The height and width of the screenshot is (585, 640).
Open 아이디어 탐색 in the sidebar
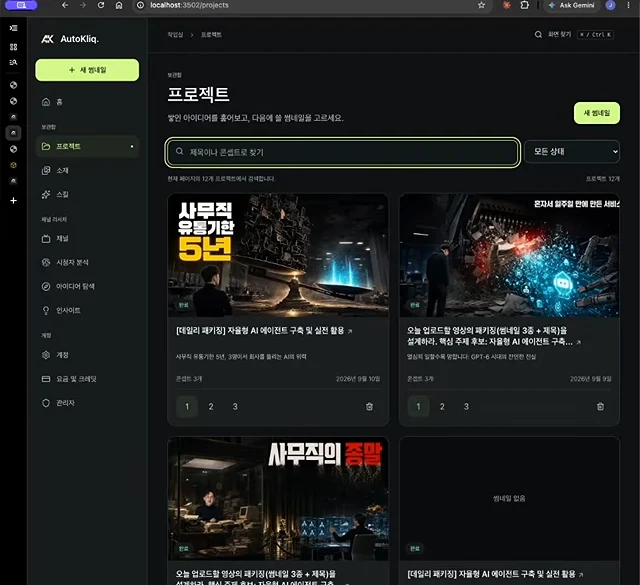(x=87, y=286)
